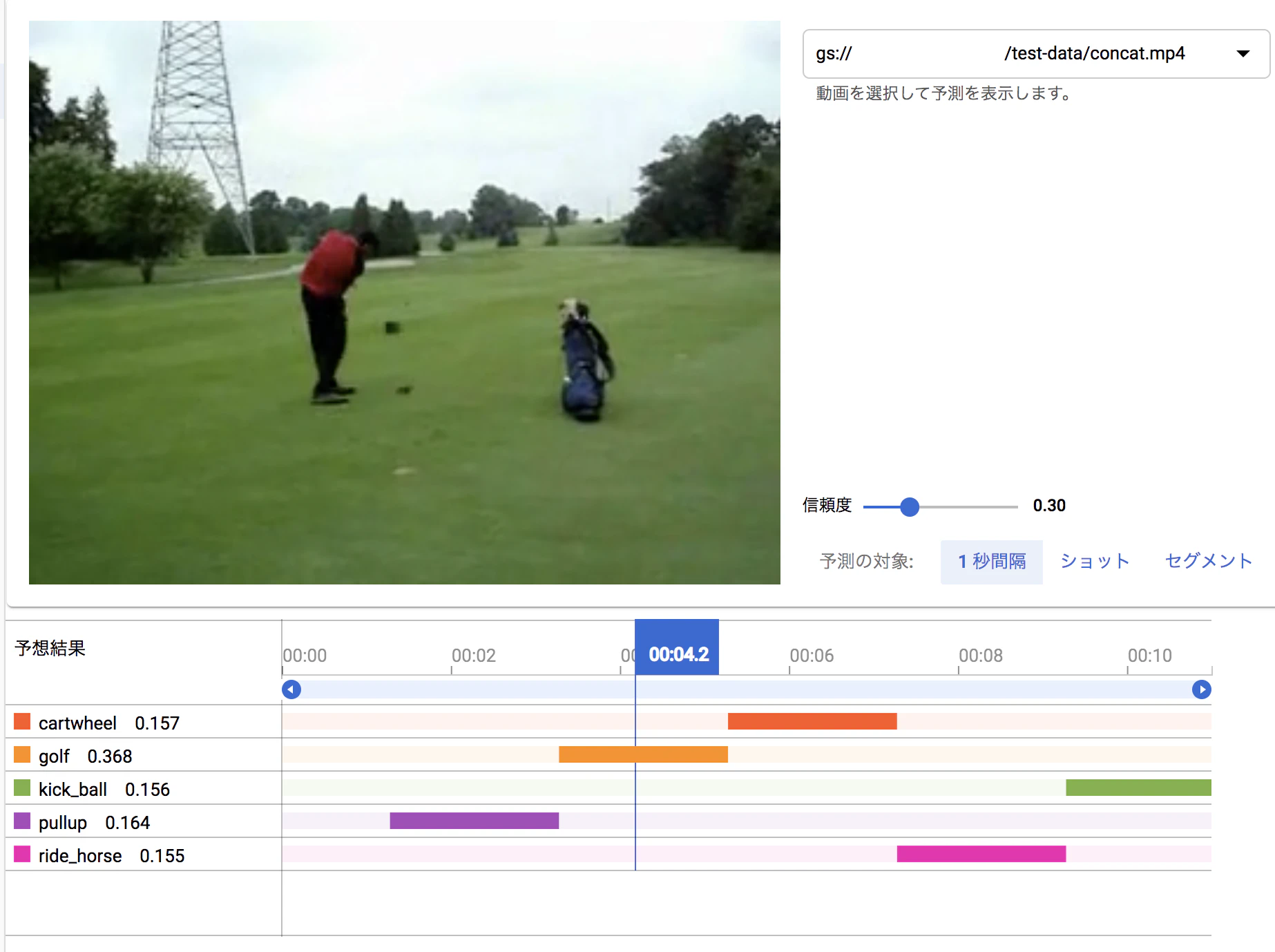The image size is (1275, 952).
Task: Click the 00:02 timeline tick label
Action: (474, 656)
